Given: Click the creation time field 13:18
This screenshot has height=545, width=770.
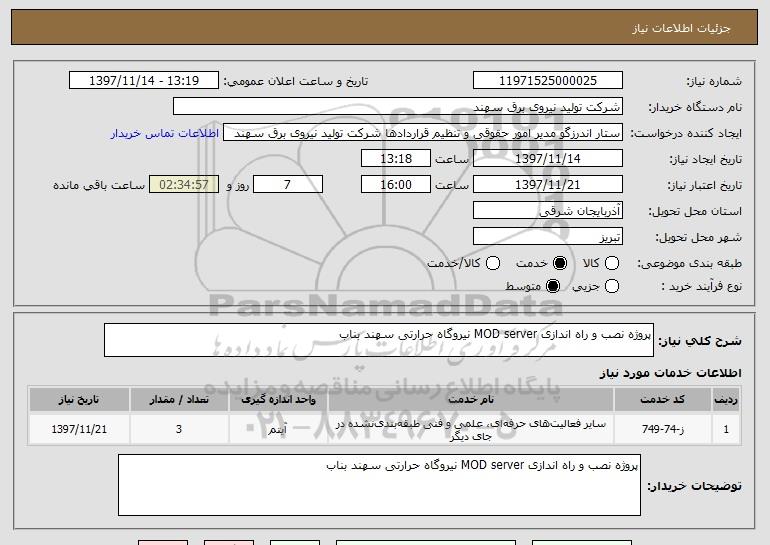Looking at the screenshot, I should (x=396, y=159).
